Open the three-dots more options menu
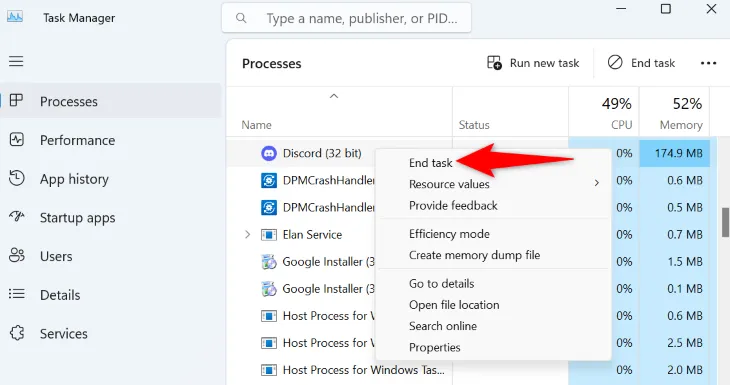Screen dimensions: 730x385 [708, 63]
